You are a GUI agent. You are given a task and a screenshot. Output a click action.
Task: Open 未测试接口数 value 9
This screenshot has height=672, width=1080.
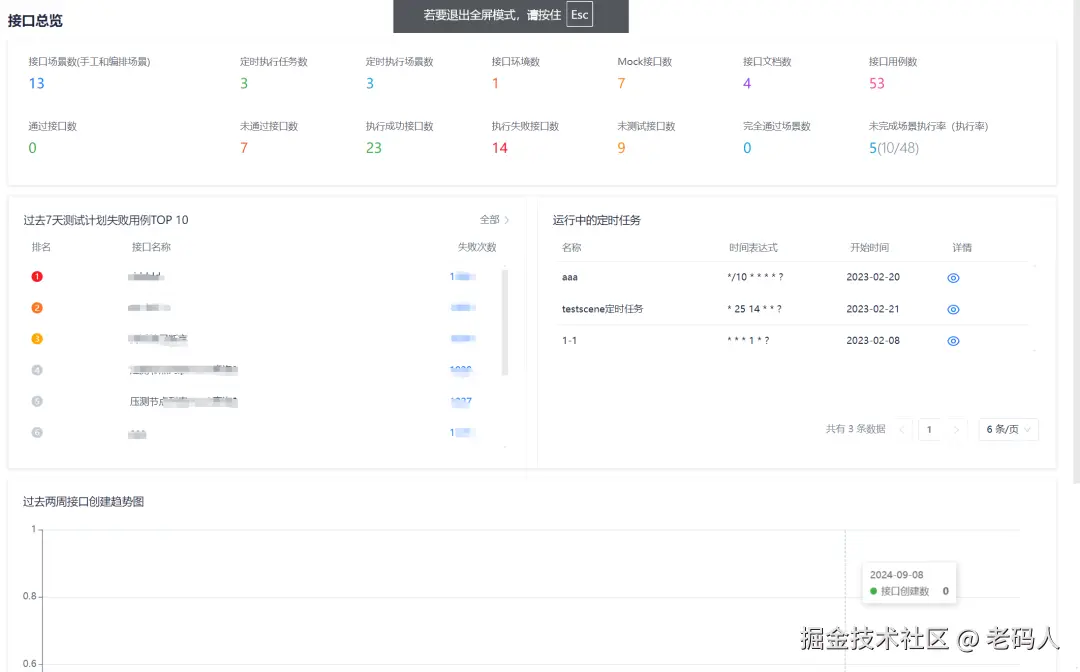621,147
